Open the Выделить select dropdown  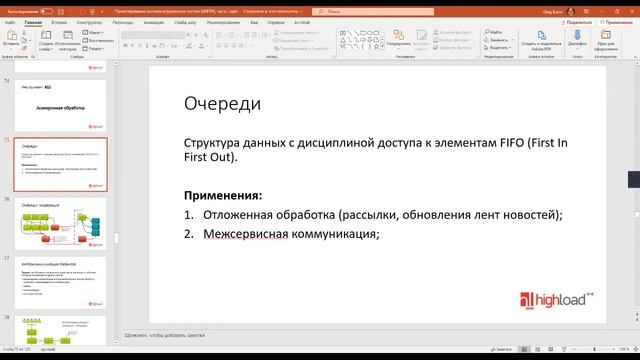pyautogui.click(x=498, y=48)
